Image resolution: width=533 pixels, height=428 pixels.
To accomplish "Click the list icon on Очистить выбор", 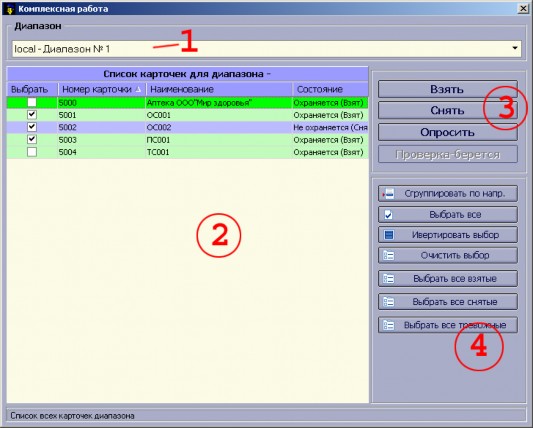I will 389,255.
